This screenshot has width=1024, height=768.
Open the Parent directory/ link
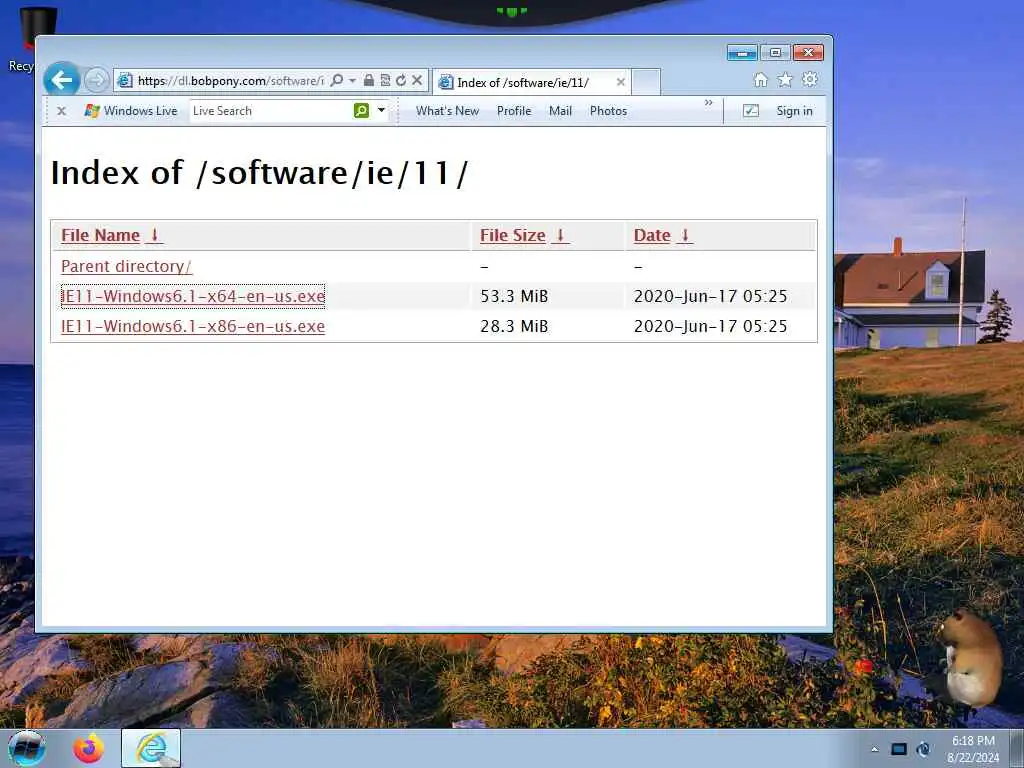pos(126,266)
